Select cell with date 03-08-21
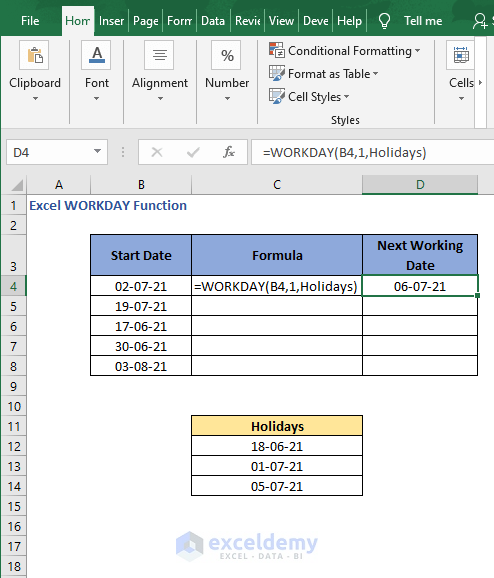 coord(141,366)
